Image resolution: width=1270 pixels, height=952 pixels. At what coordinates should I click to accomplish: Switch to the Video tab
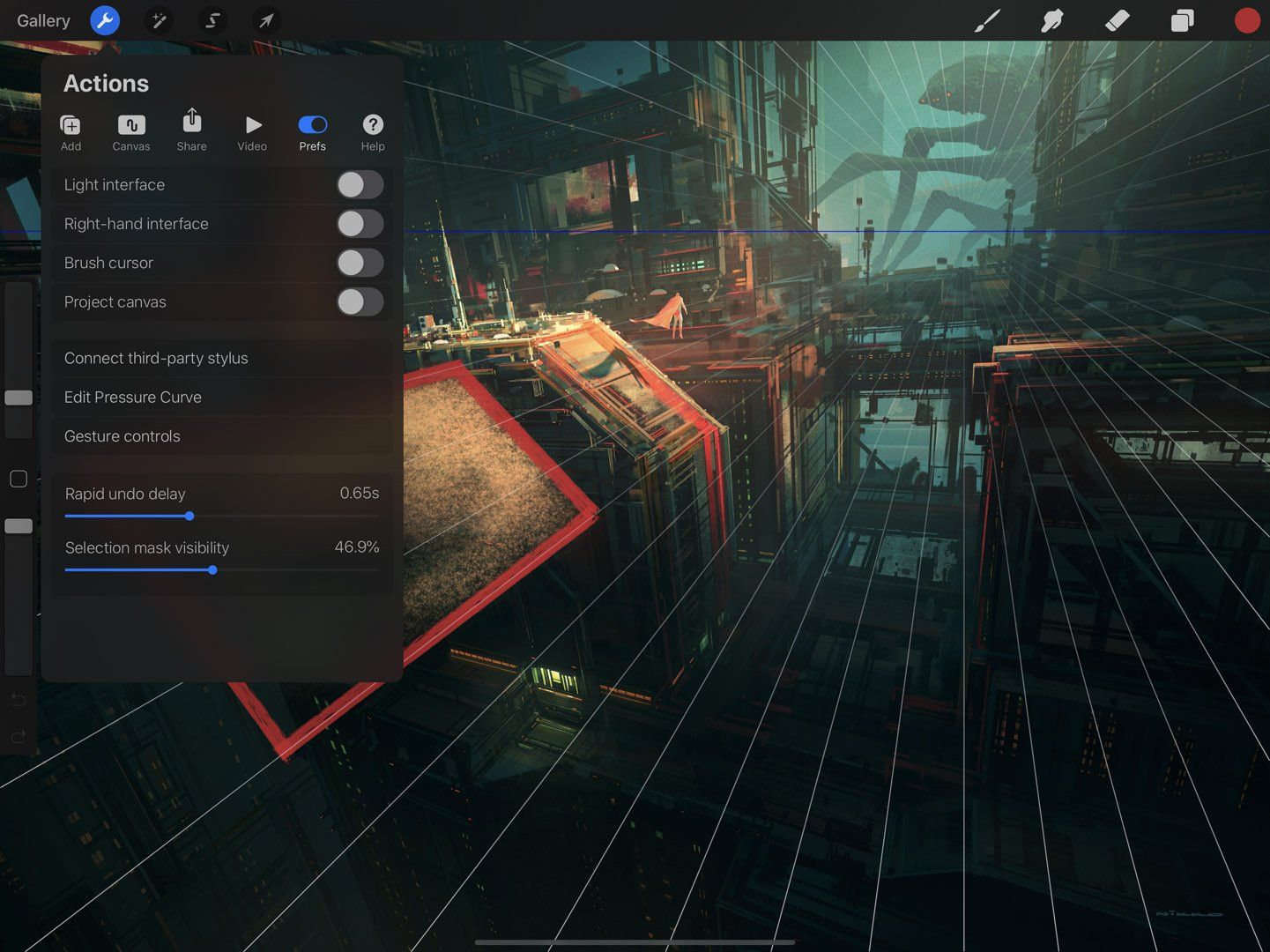click(252, 130)
